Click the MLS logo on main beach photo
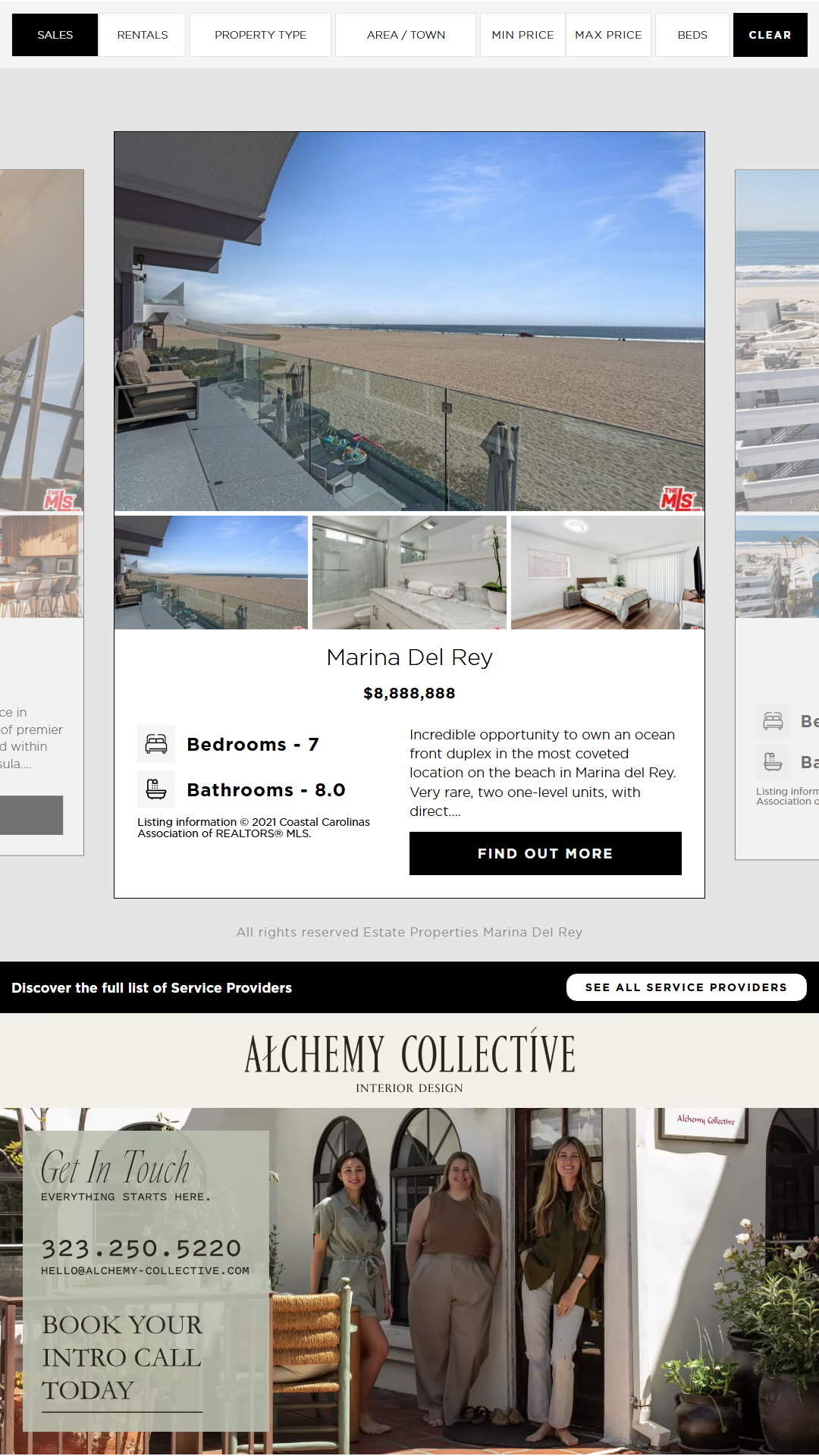819x1456 pixels. [x=679, y=498]
